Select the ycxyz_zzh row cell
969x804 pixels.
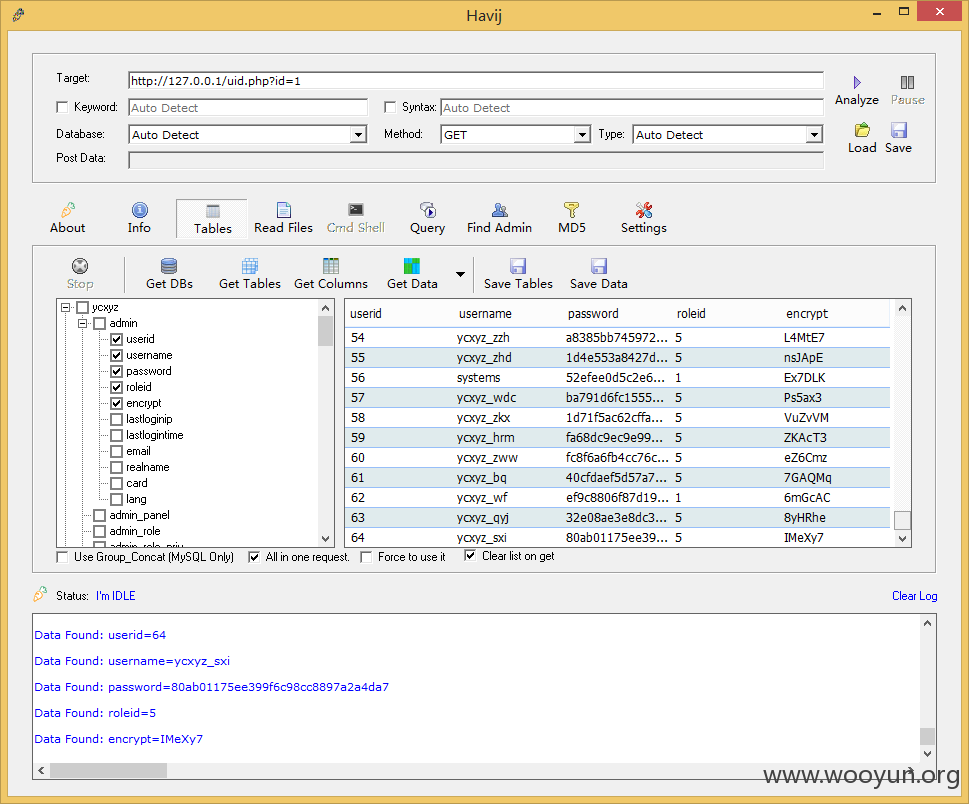pos(483,338)
